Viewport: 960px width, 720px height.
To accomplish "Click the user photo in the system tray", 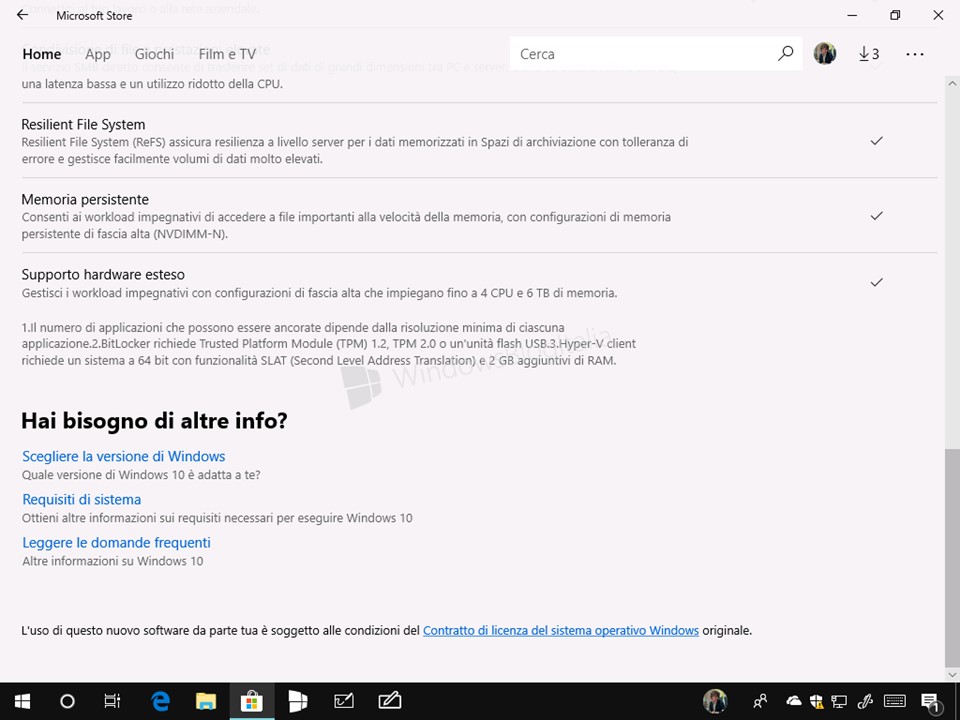I will (715, 701).
